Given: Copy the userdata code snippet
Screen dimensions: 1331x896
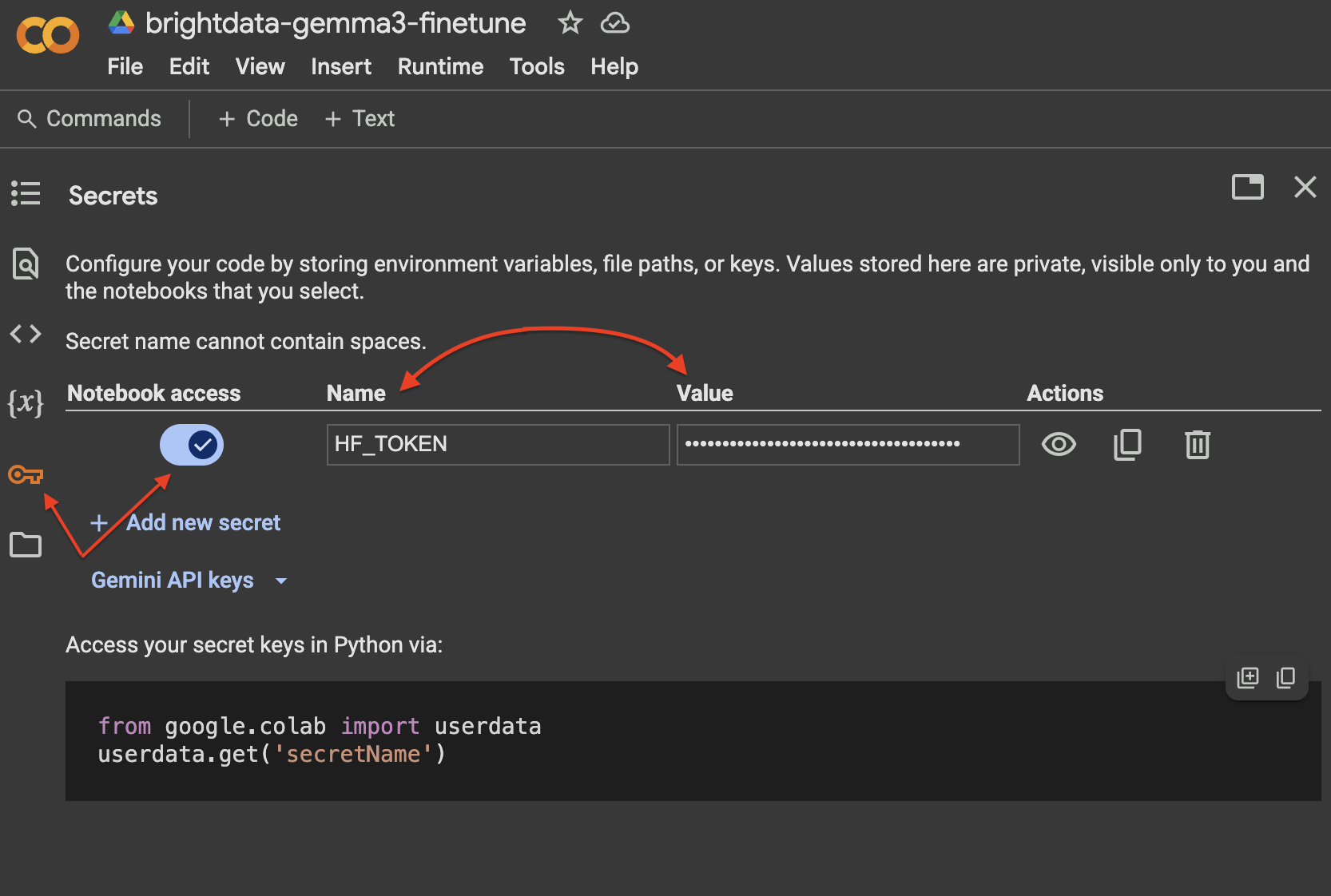Looking at the screenshot, I should 1285,678.
